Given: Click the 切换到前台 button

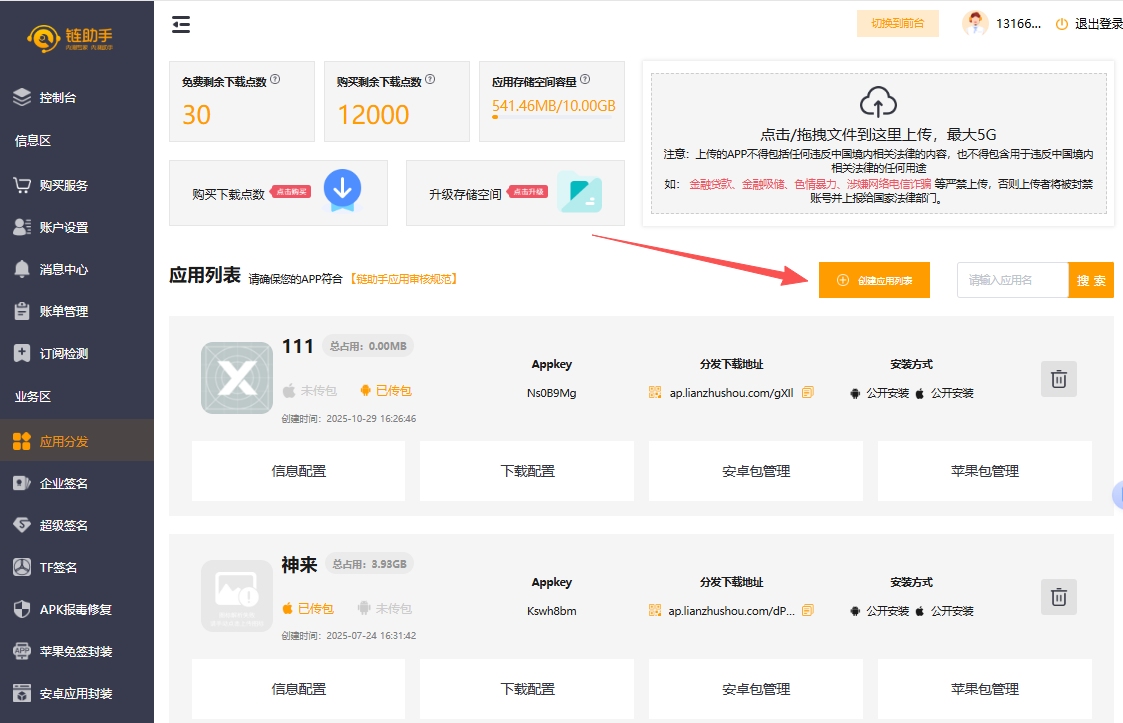Looking at the screenshot, I should [897, 24].
